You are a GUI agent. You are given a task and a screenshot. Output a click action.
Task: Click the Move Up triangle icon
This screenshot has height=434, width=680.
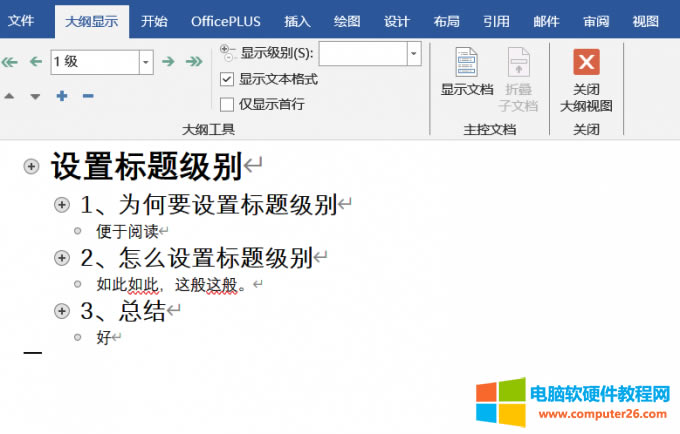[10, 96]
